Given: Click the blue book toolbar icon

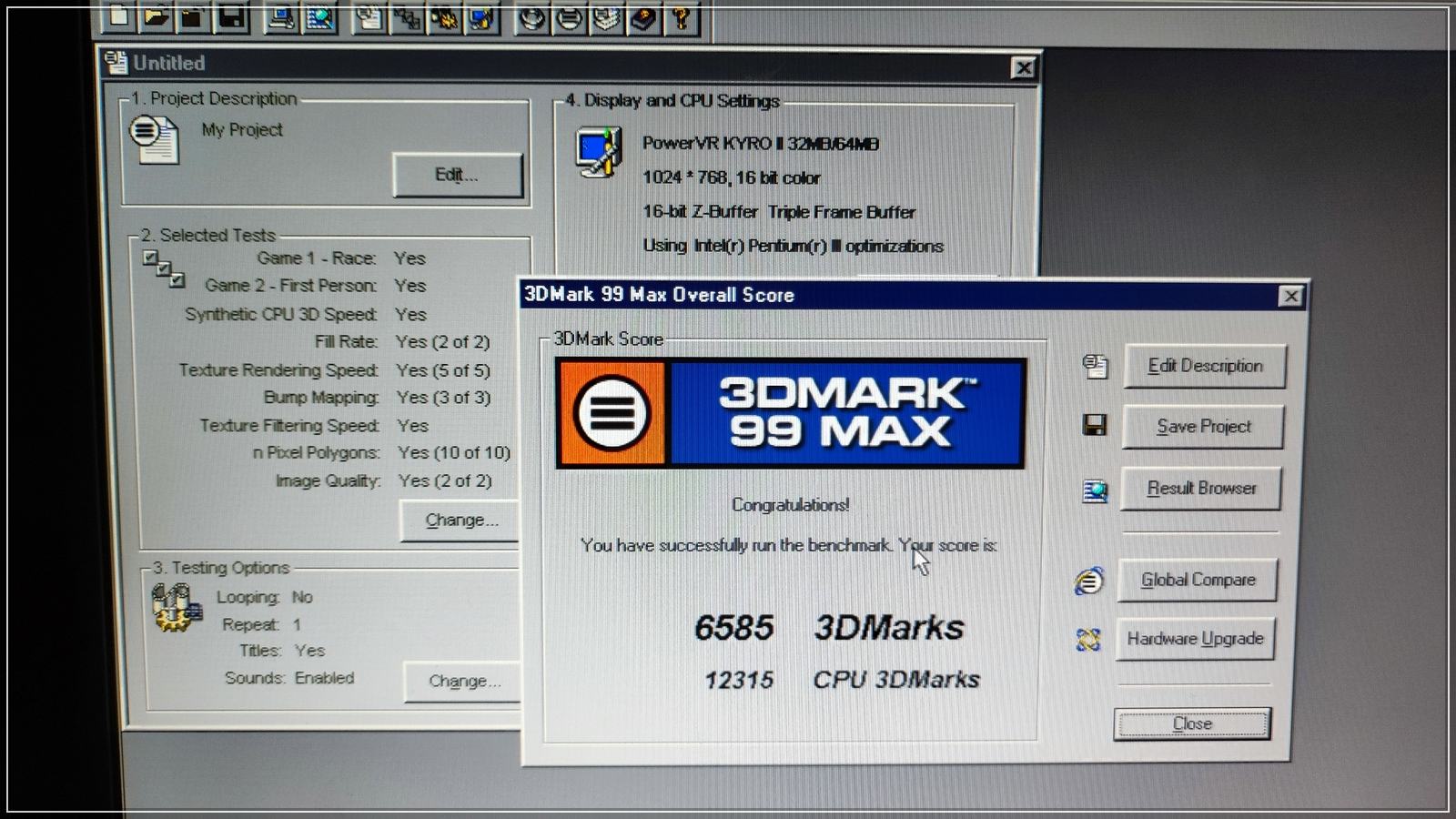Looking at the screenshot, I should [x=644, y=16].
